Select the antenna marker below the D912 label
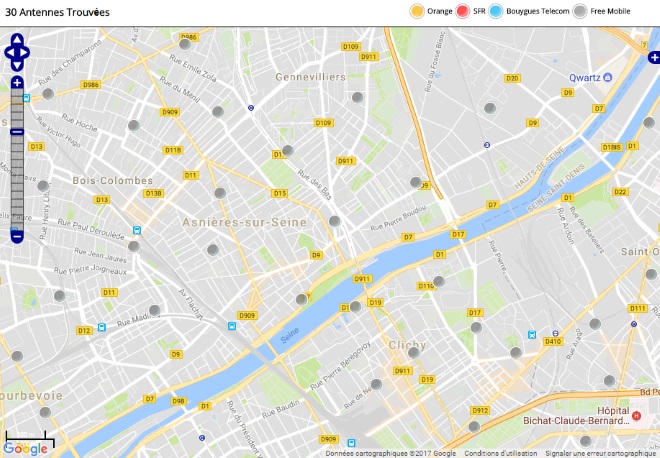 click(474, 427)
